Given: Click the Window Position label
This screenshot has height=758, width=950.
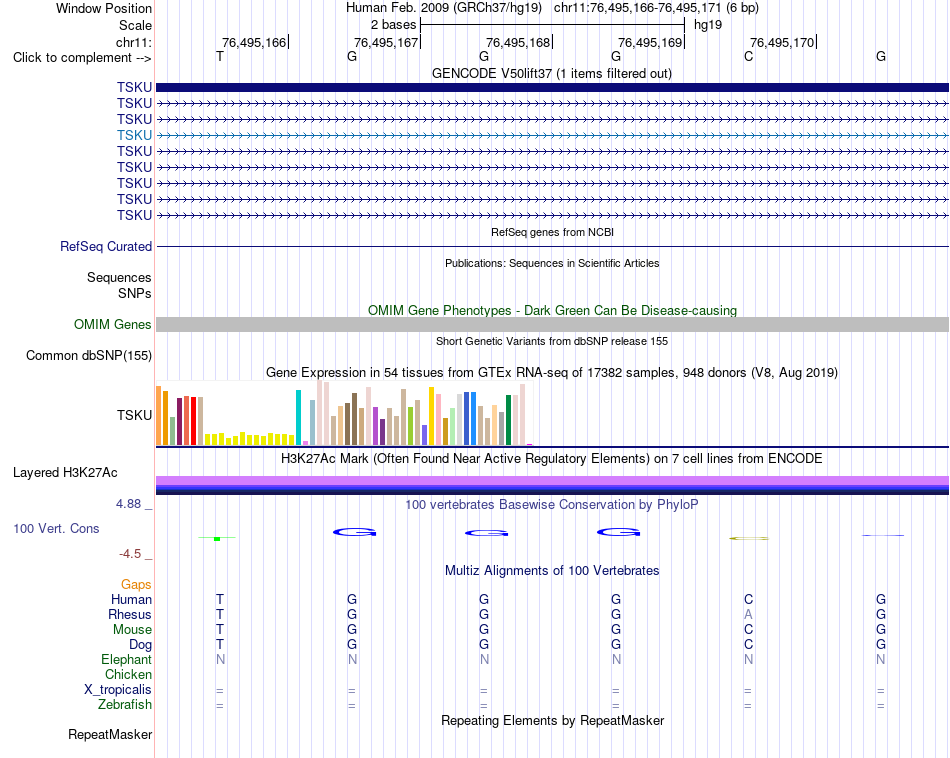Looking at the screenshot, I should [104, 8].
